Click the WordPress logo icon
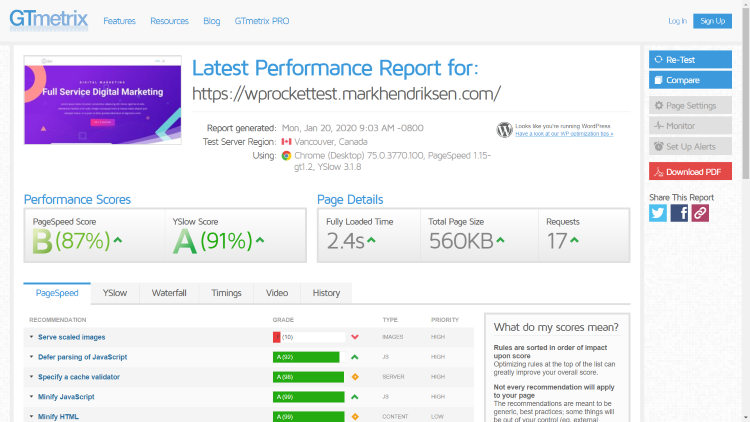Screen dimensions: 750x422 pyautogui.click(x=504, y=130)
